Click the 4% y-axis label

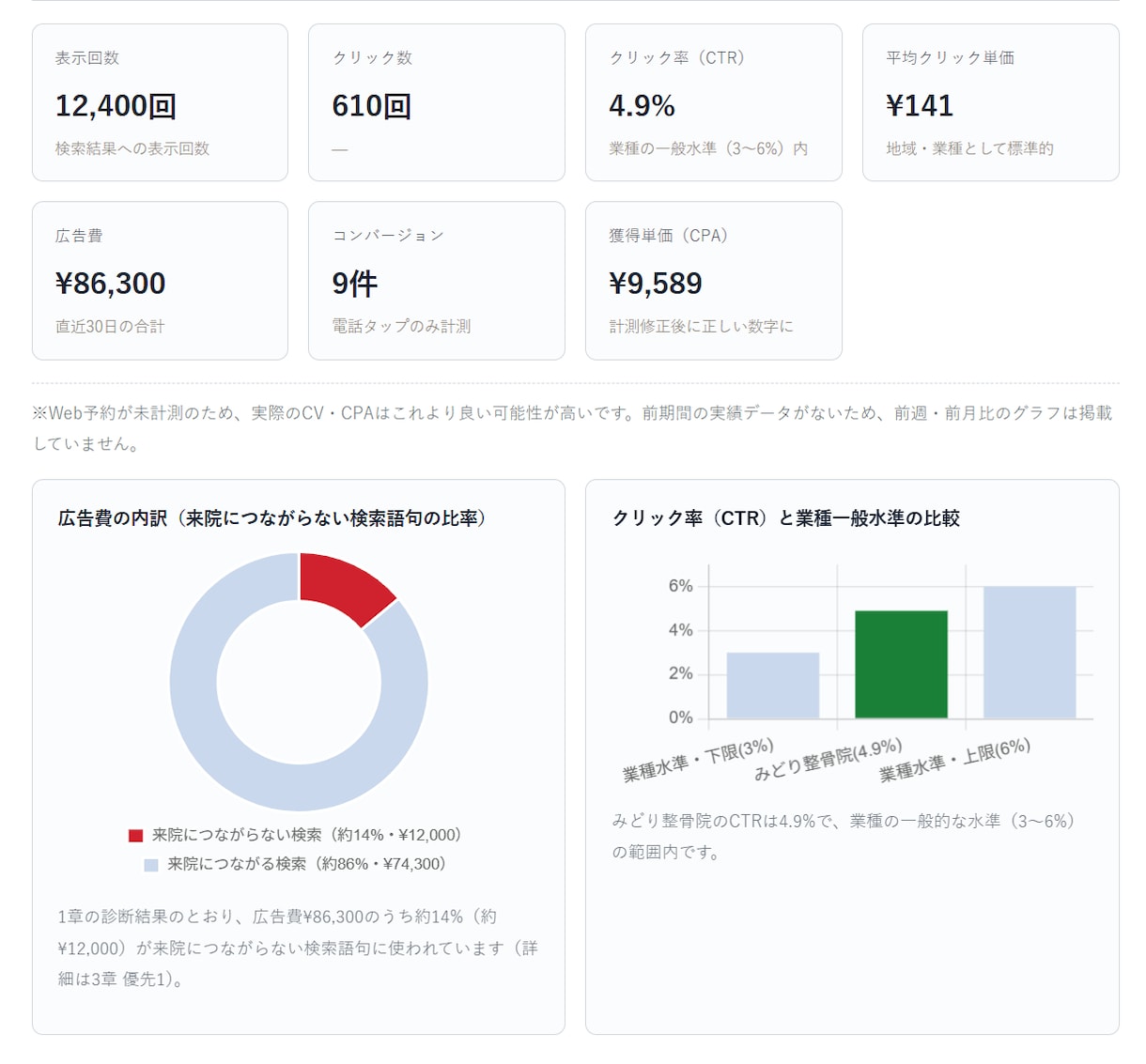(x=680, y=630)
